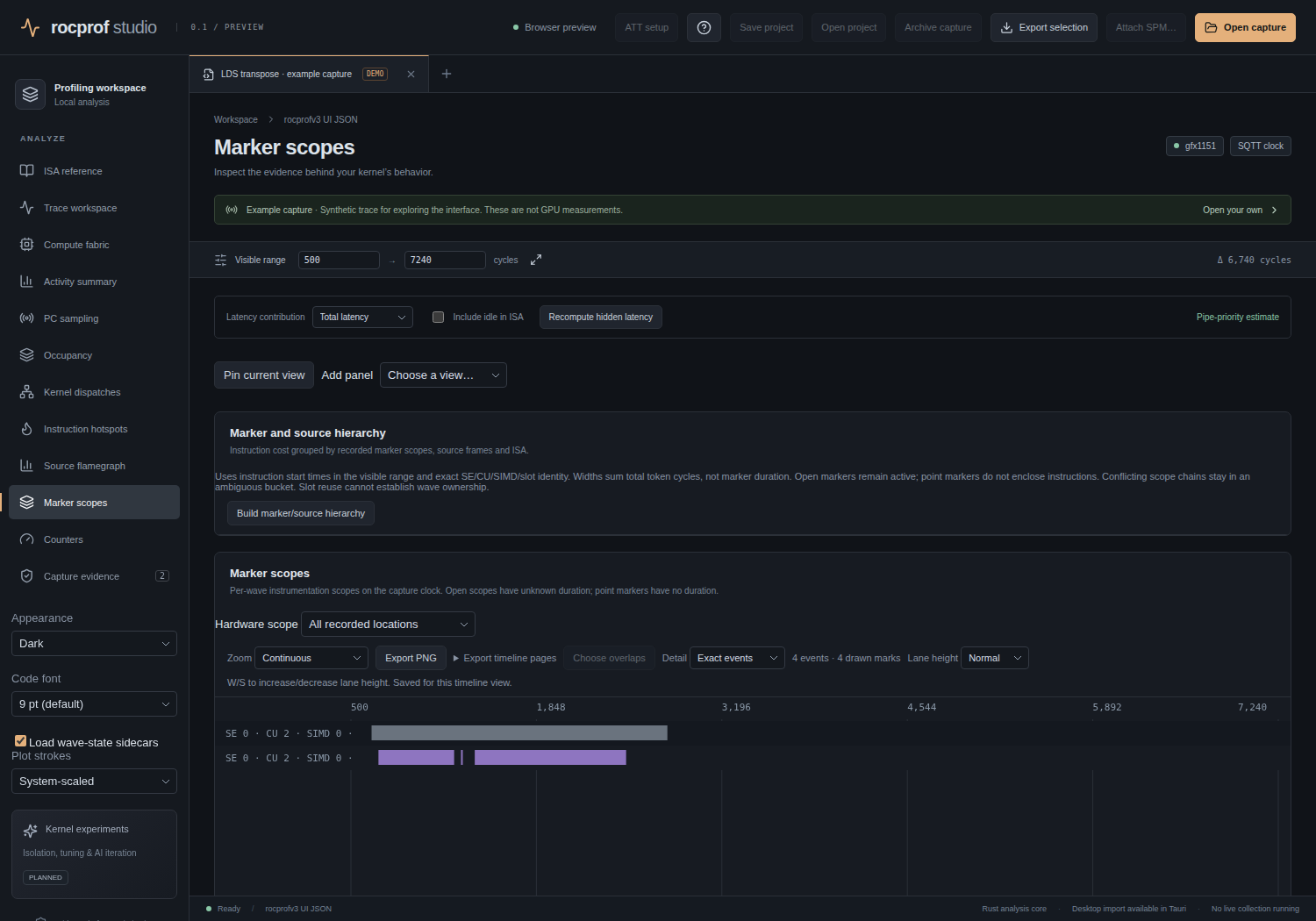Screen dimensions: 1316x921
Task: Toggle Load wave-state sidecars checkbox
Action: pyautogui.click(x=20, y=741)
